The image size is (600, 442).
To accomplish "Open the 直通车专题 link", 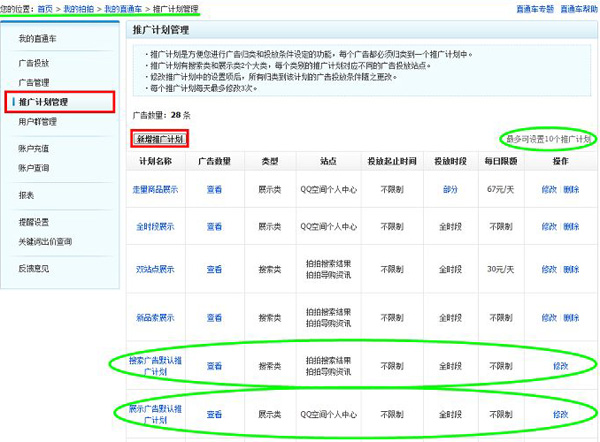I will 535,9.
